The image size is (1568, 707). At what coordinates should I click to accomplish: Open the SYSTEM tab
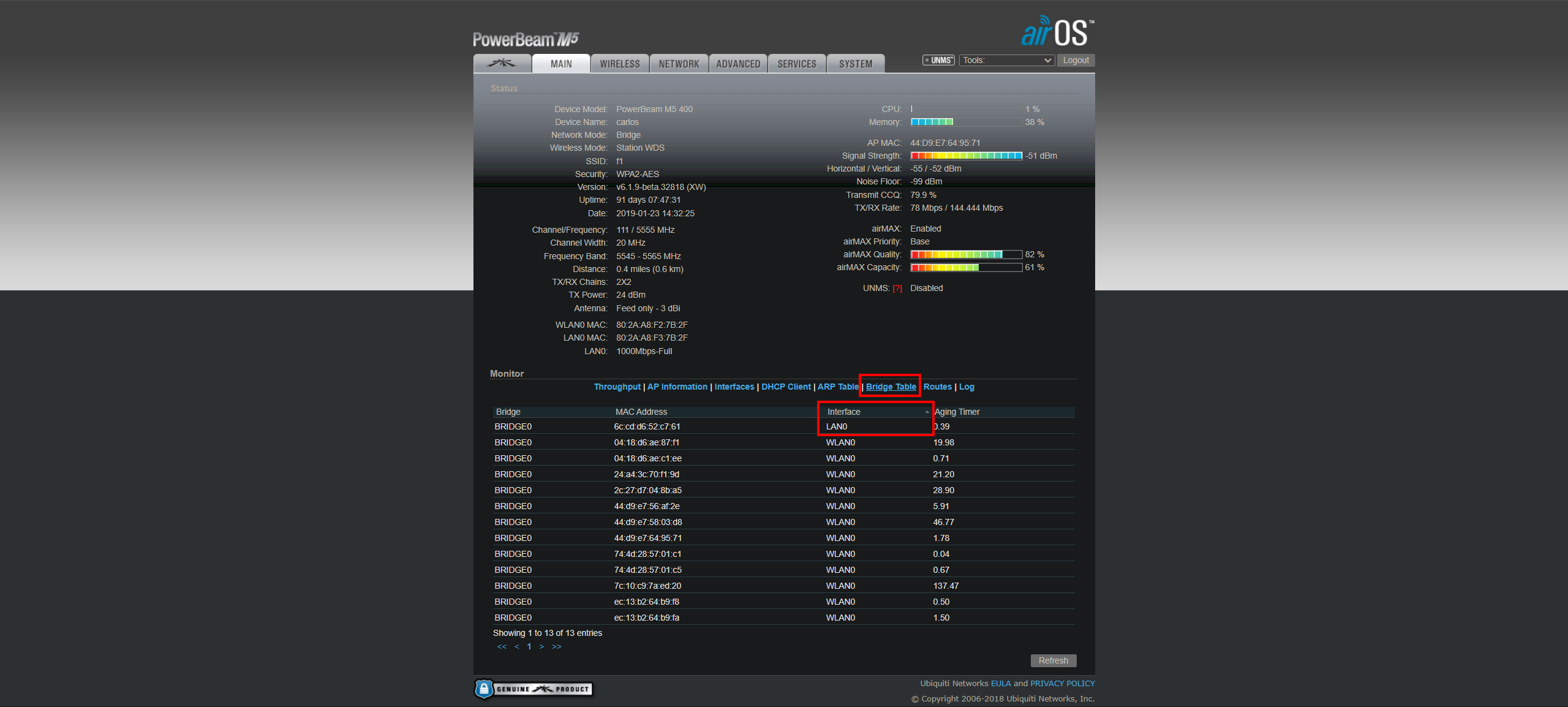(x=855, y=64)
